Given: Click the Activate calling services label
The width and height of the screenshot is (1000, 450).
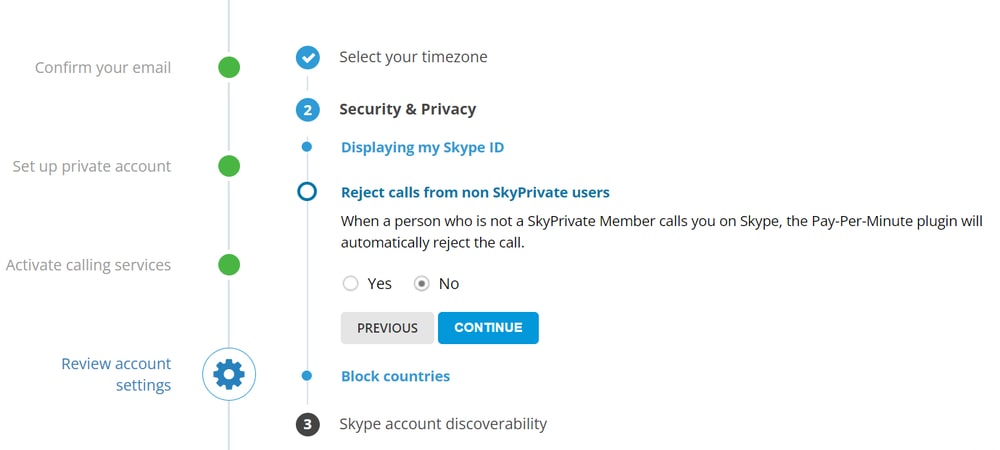Looking at the screenshot, I should (x=89, y=265).
